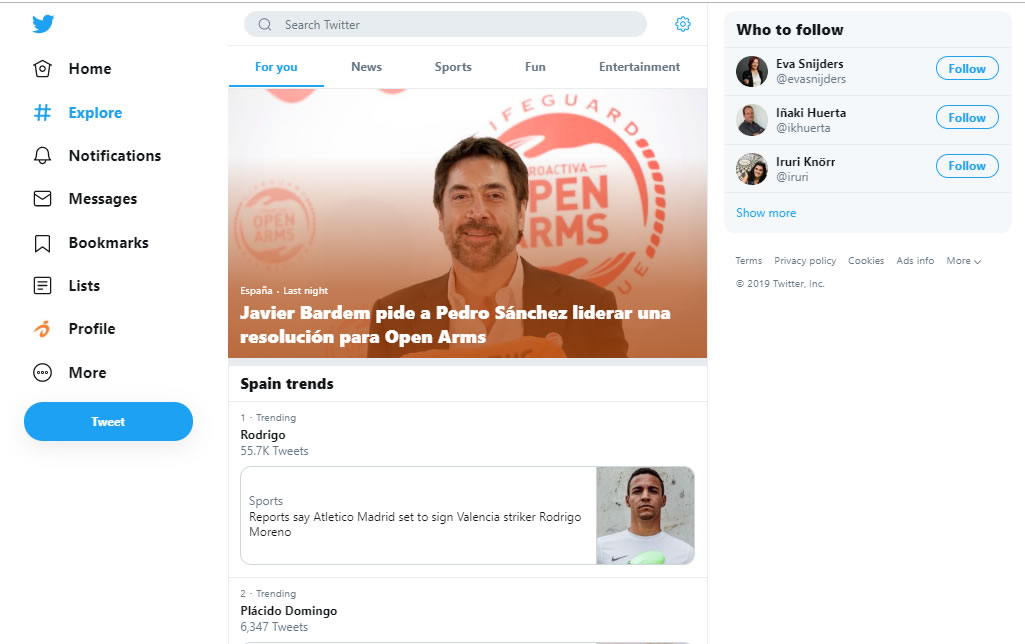1025x644 pixels.
Task: Follow Iñaki Huerta
Action: (966, 117)
